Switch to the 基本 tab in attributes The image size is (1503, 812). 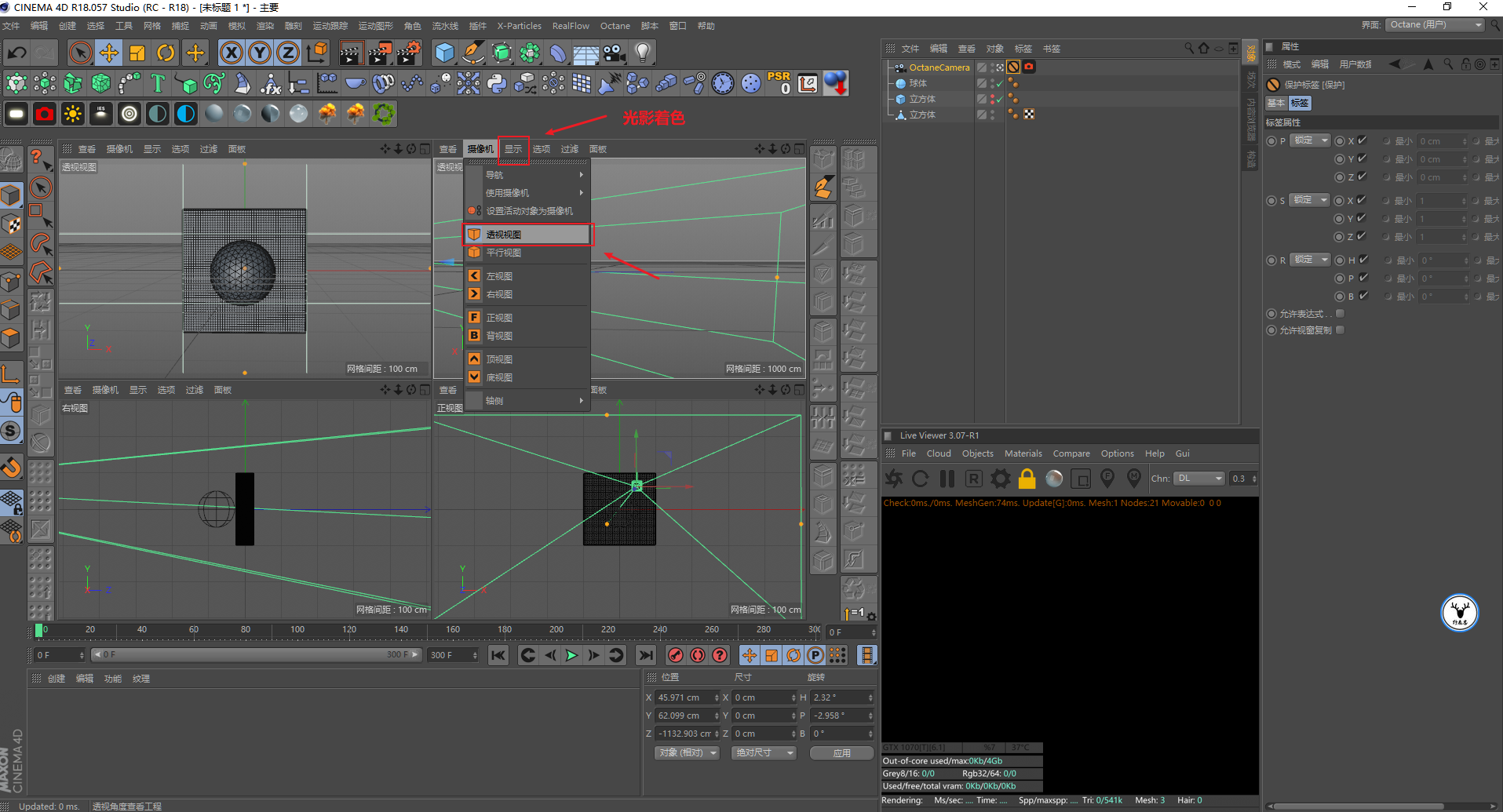(x=1276, y=103)
